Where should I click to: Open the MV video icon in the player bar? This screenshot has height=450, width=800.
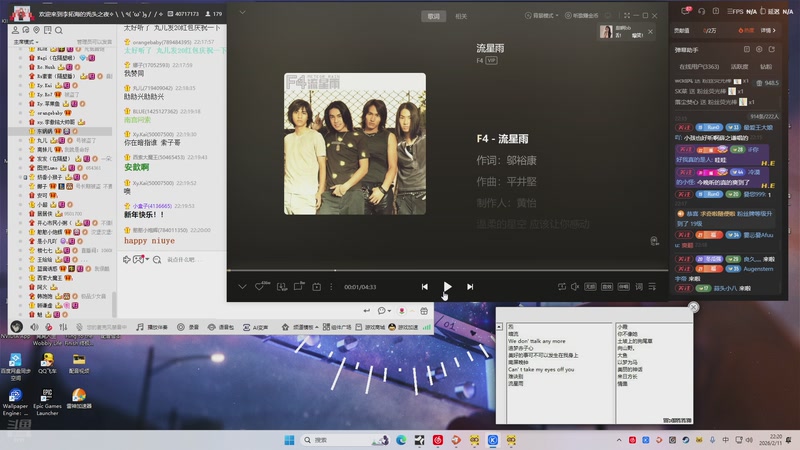pyautogui.click(x=316, y=287)
